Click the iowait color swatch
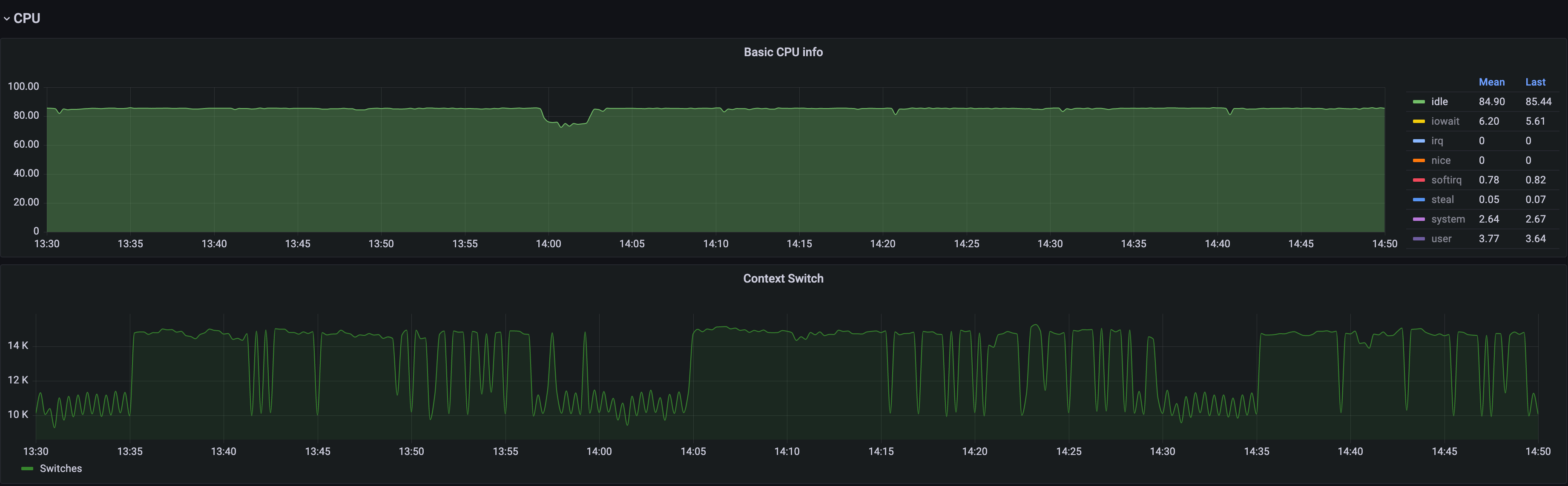This screenshot has width=1568, height=486. [1418, 122]
